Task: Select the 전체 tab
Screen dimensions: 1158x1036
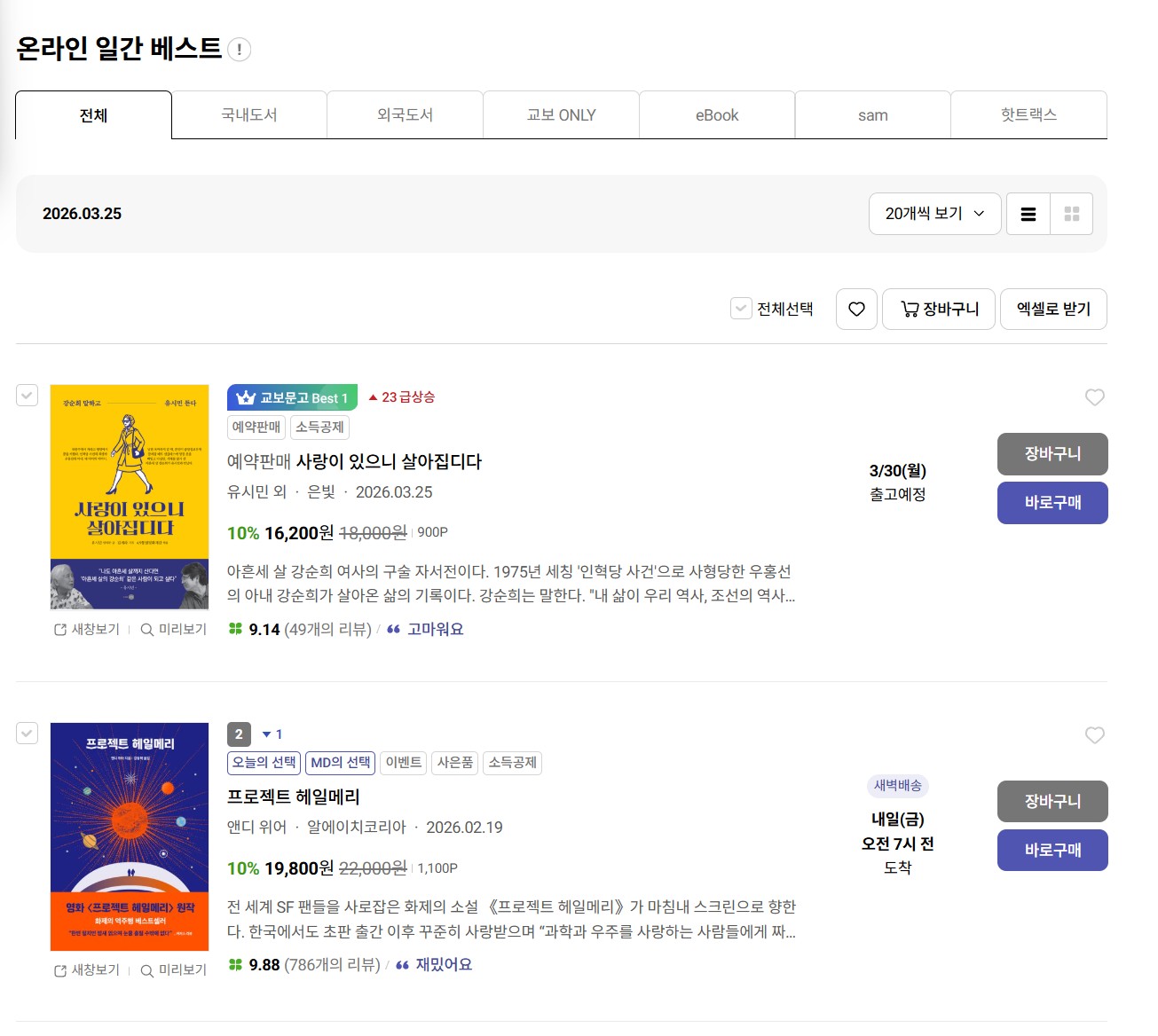Action: tap(93, 115)
